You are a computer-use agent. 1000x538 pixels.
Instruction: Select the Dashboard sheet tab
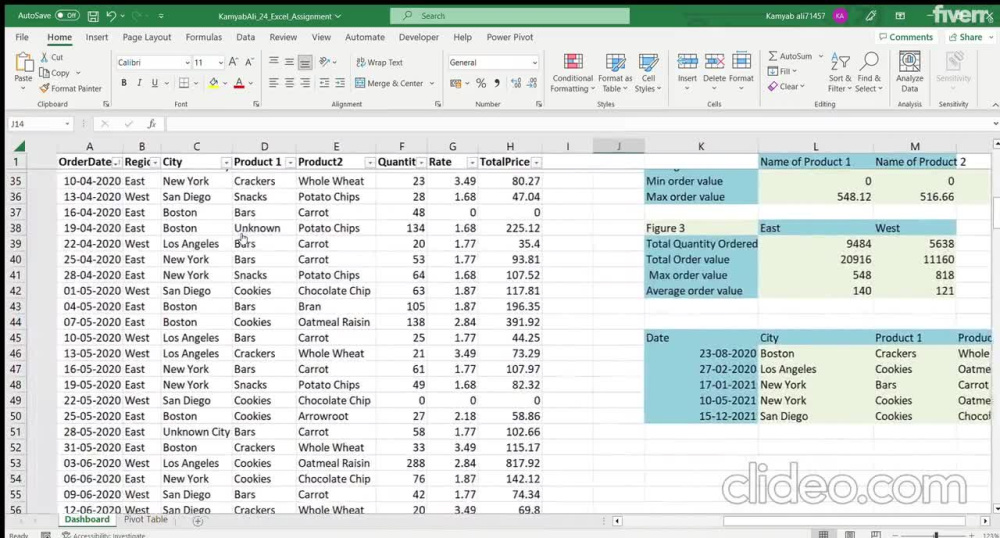(x=87, y=520)
